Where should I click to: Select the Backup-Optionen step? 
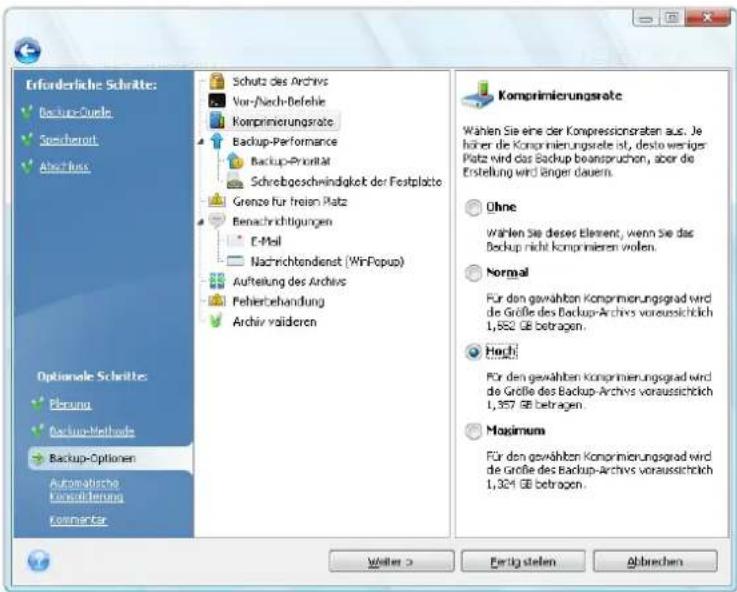[110, 458]
